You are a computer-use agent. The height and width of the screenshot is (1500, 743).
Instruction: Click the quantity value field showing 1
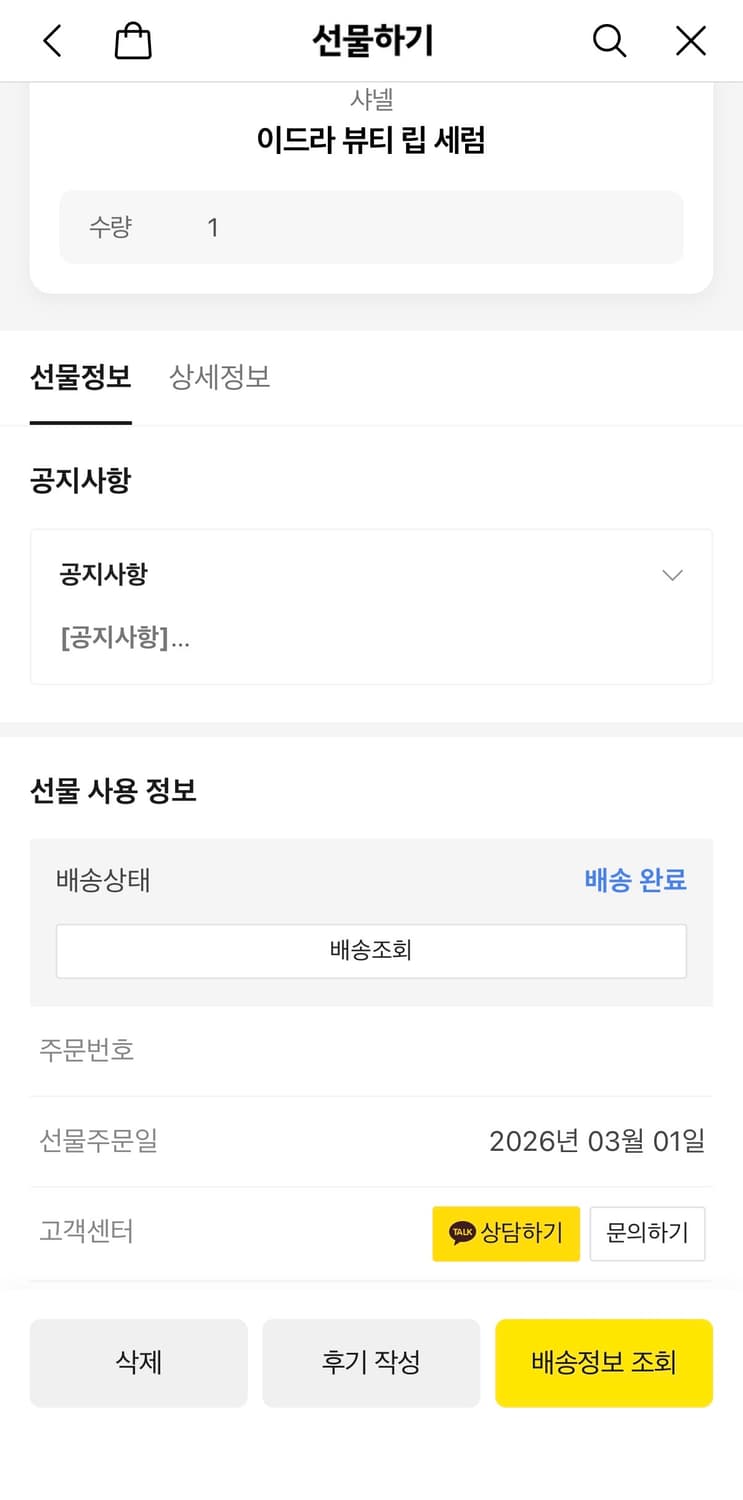[212, 227]
